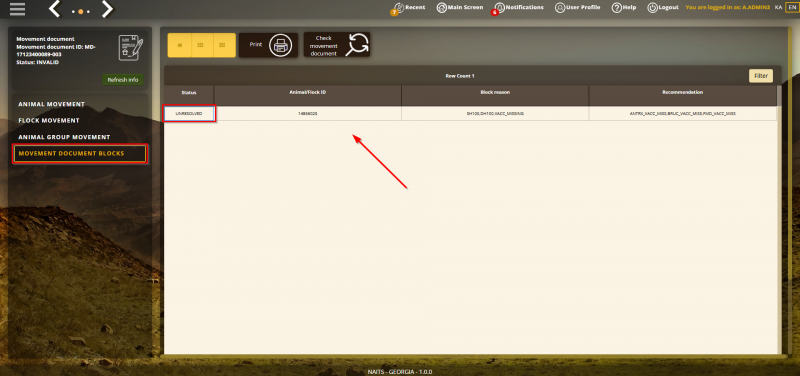Click the home icon in yellow breadcrumb

(180, 45)
